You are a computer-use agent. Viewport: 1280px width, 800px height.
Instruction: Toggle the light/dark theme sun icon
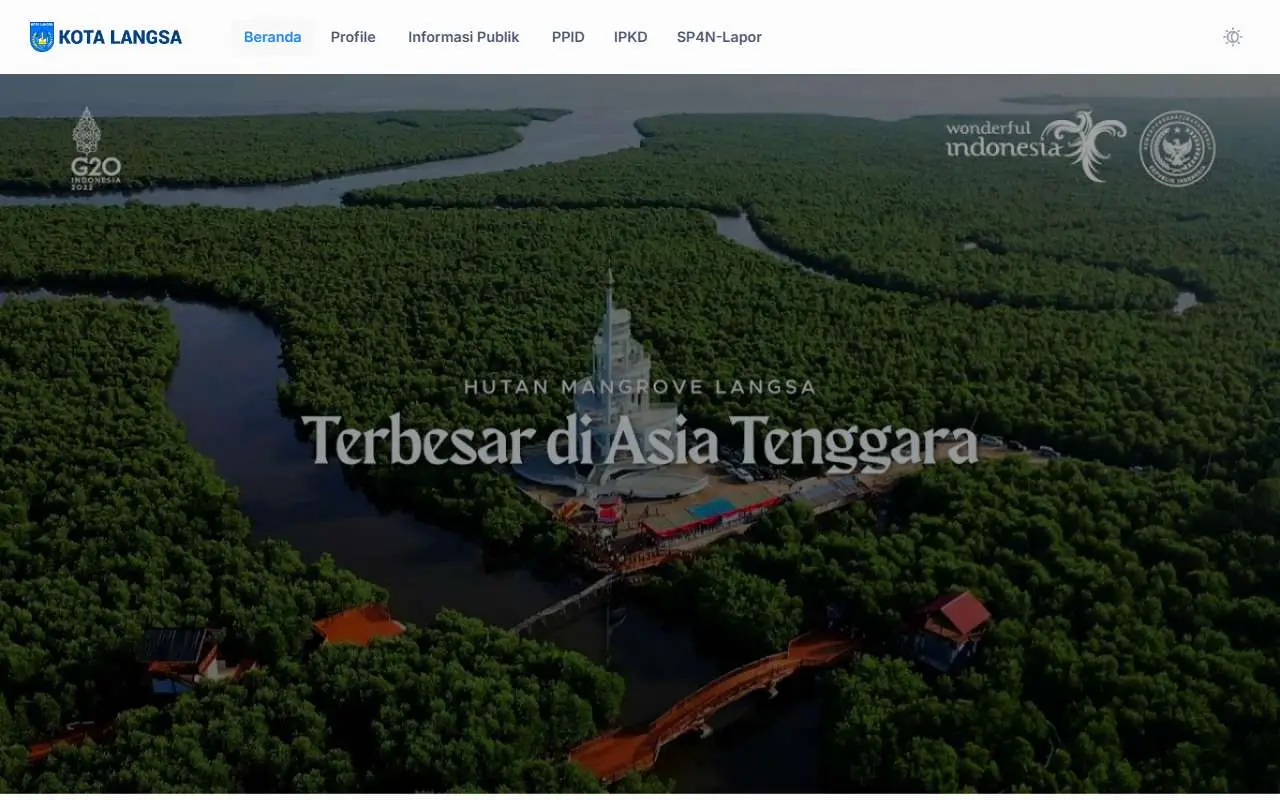pos(1232,37)
